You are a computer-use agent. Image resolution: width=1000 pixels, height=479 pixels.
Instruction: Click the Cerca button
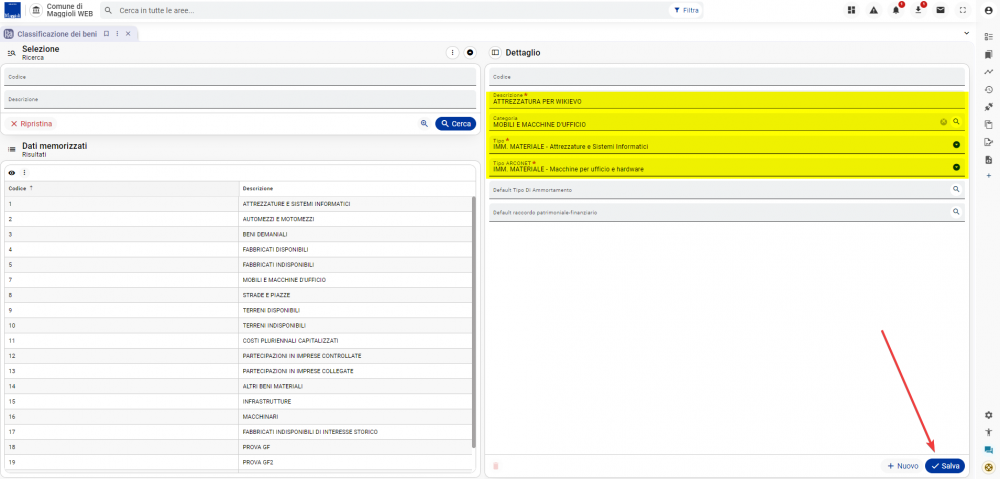(x=455, y=124)
